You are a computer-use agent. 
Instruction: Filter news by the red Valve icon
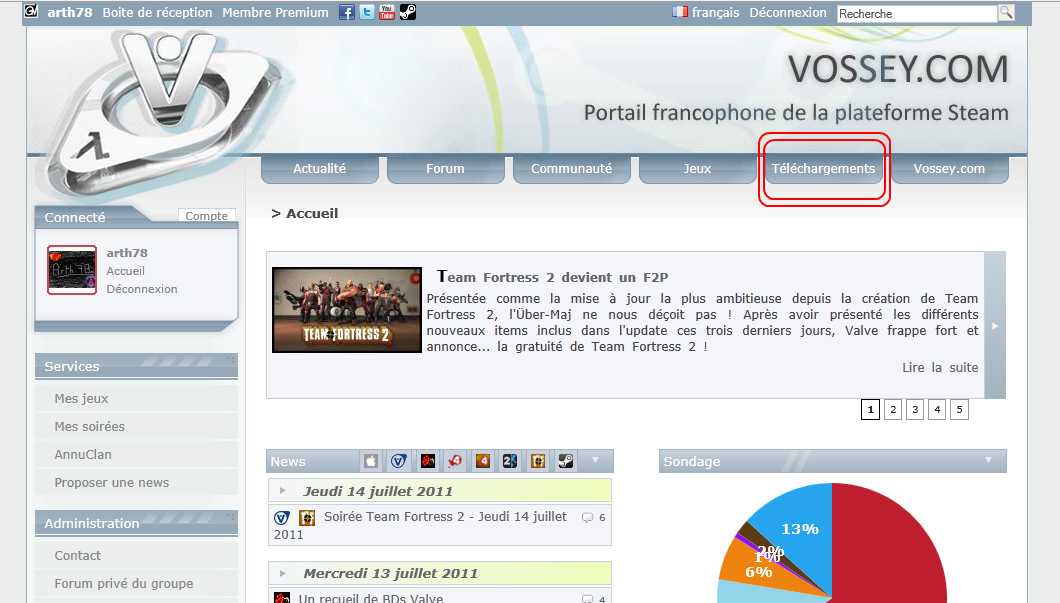[427, 461]
